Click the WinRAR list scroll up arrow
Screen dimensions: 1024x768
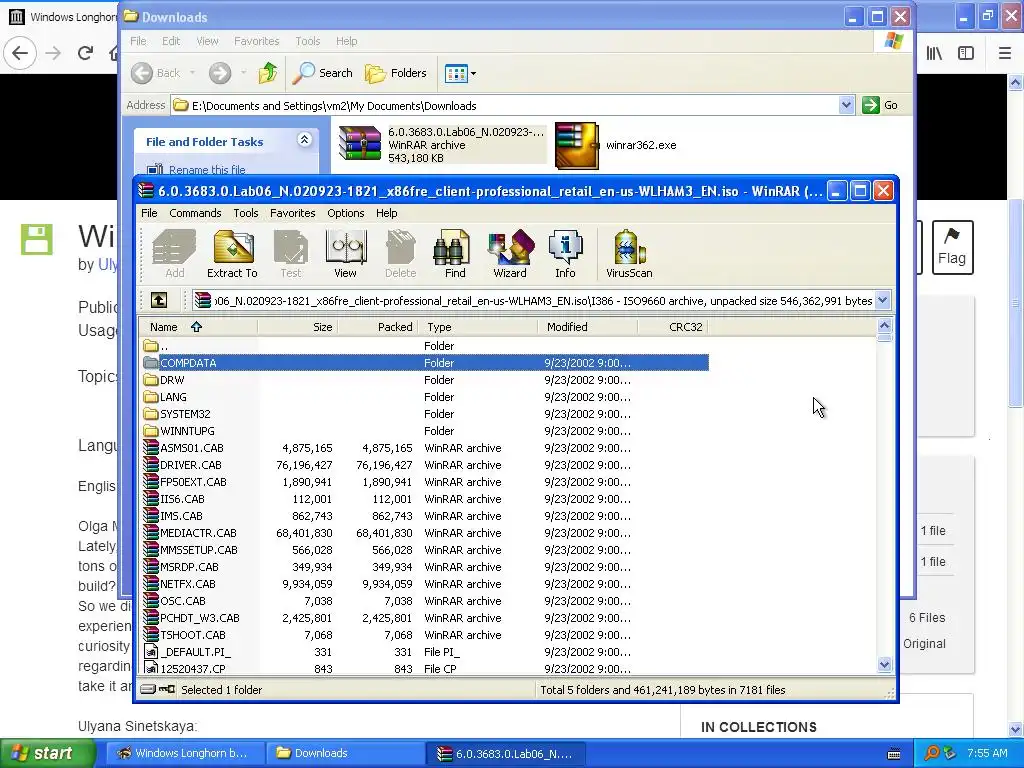(x=884, y=325)
